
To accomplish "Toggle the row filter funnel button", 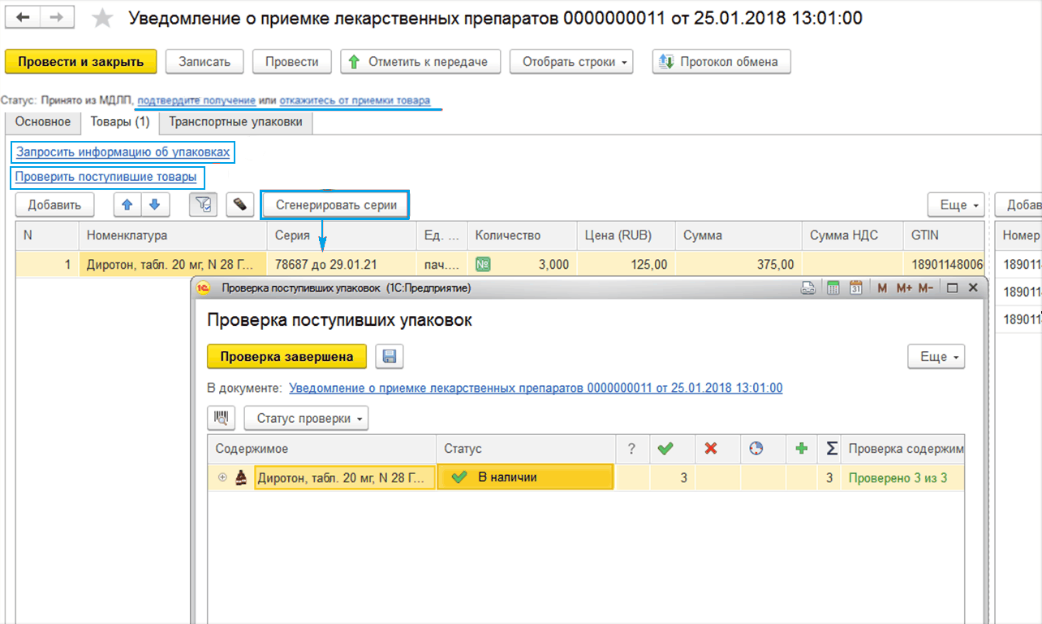I will coord(203,205).
